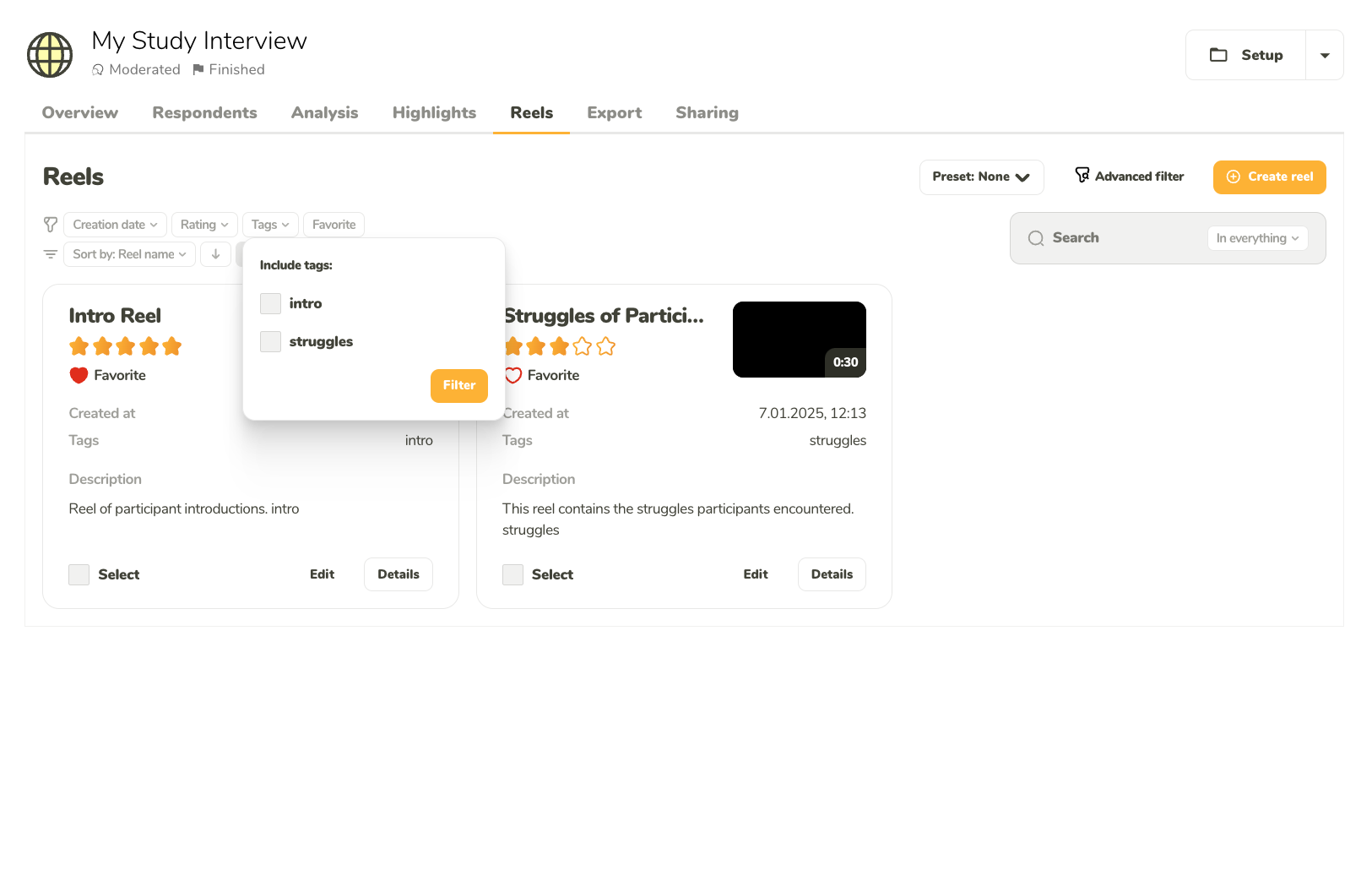Open the In everything search scope dropdown
1372x870 pixels.
1257,238
